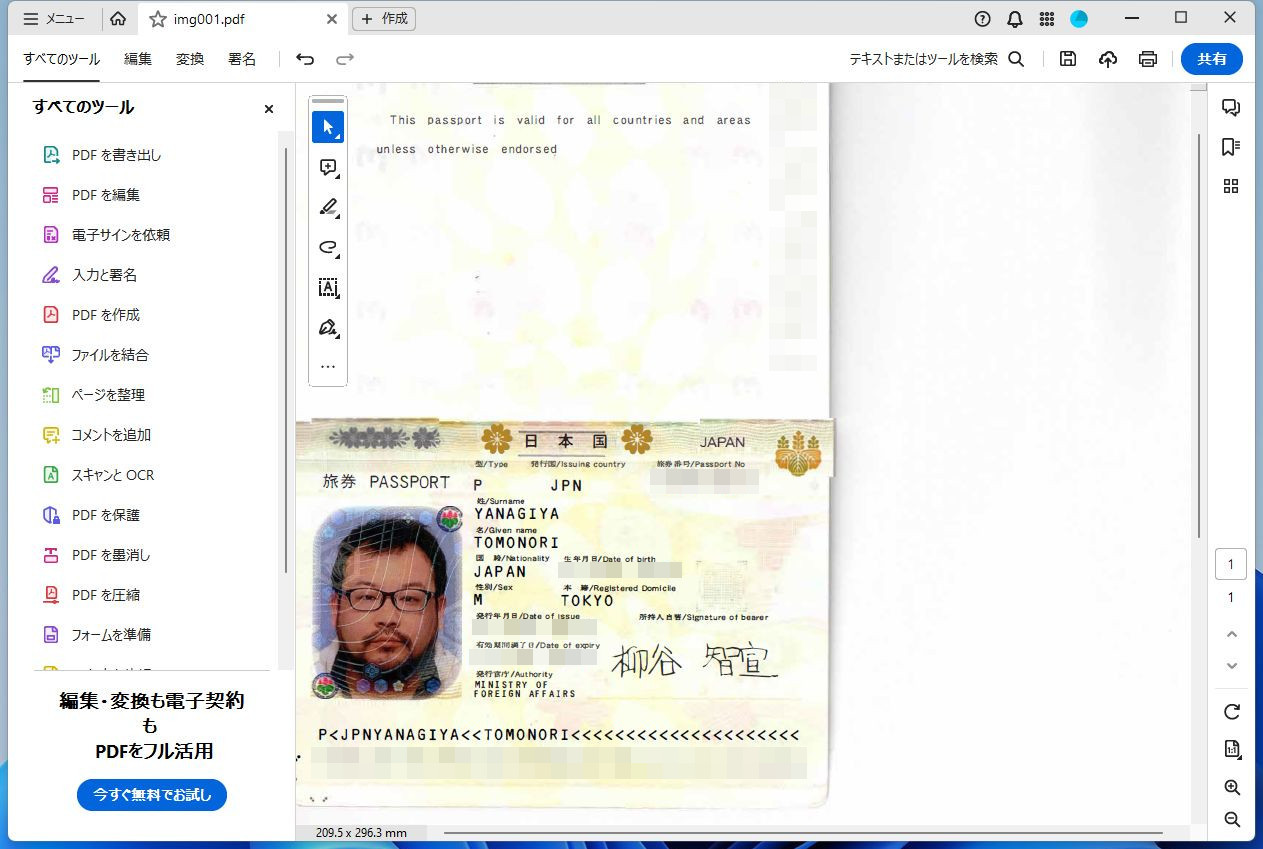Select the arrow selection tool

328,127
